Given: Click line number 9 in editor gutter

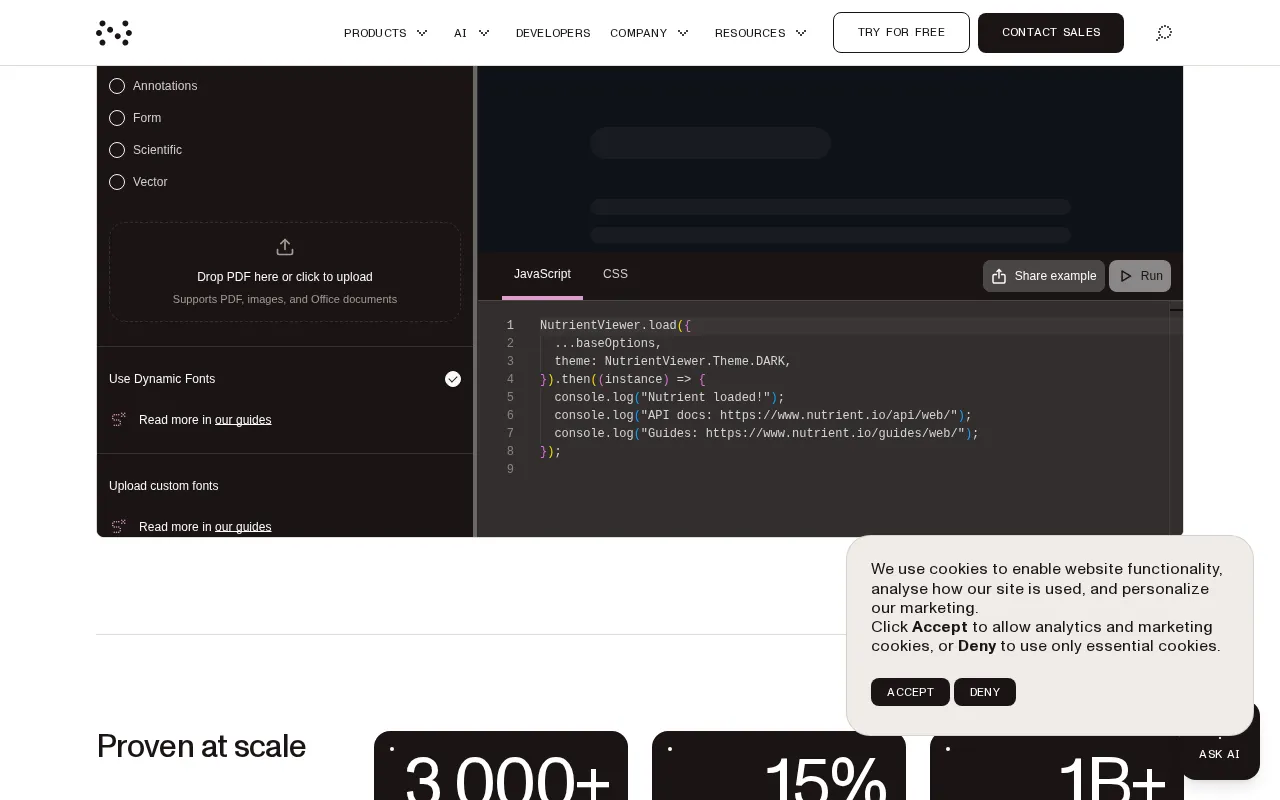Looking at the screenshot, I should [510, 470].
